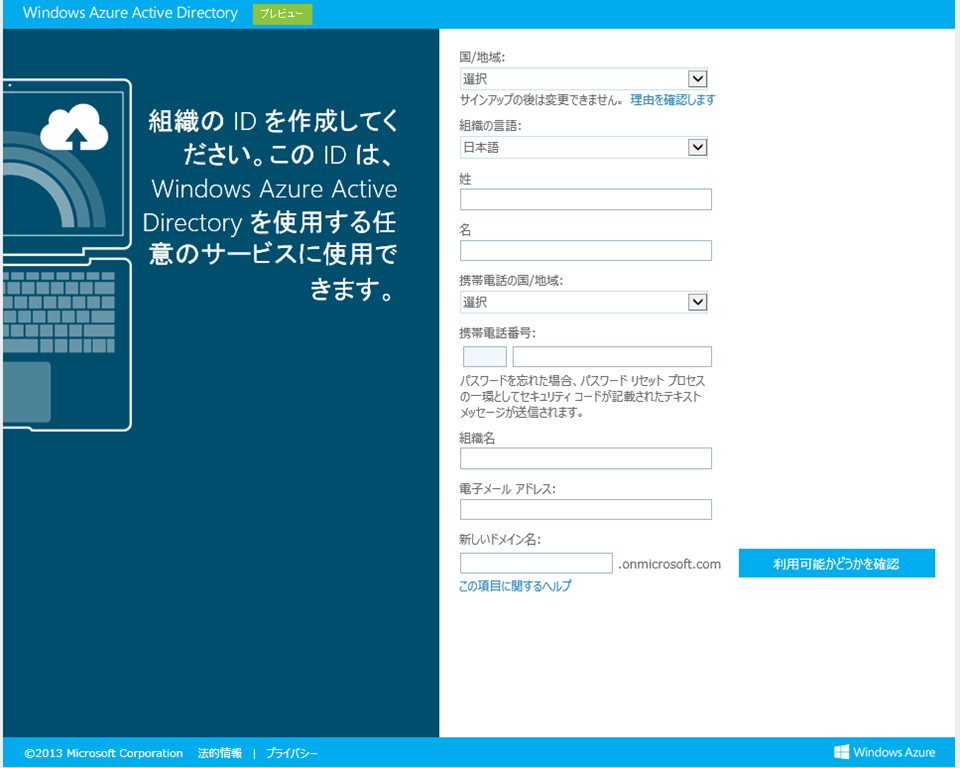The height and width of the screenshot is (768, 960).
Task: Click the mobile phone number input field
Action: pyautogui.click(x=612, y=357)
